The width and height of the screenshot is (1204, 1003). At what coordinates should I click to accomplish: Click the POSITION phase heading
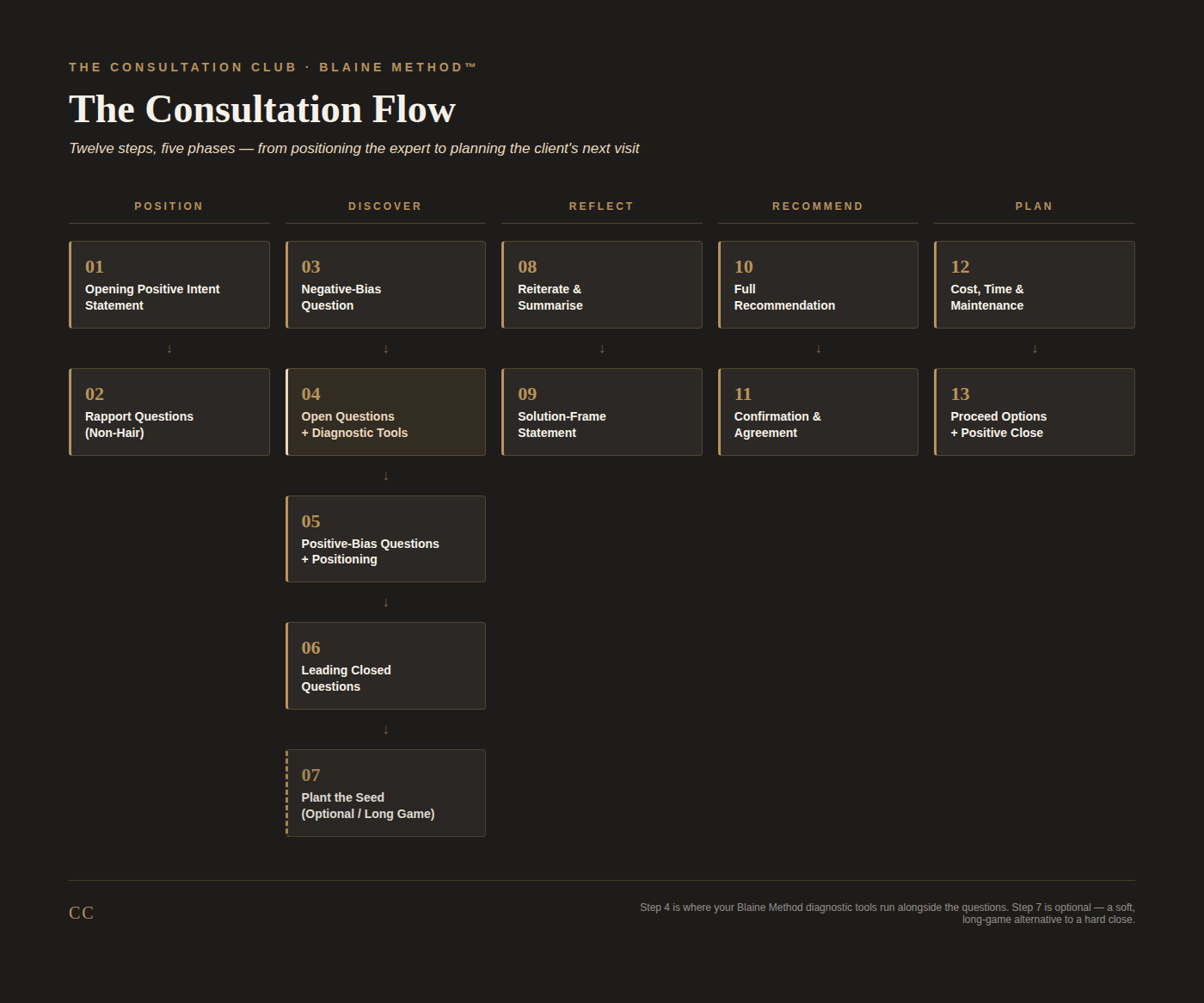click(x=169, y=206)
